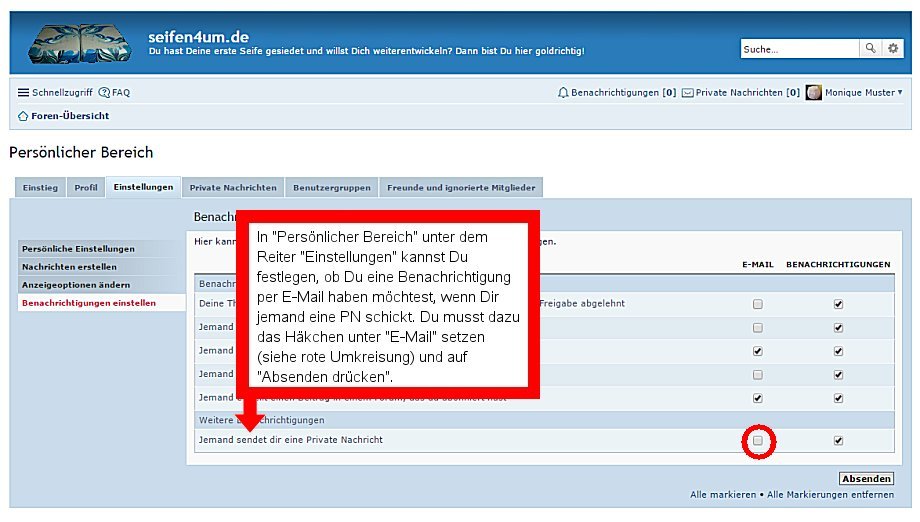Viewport: 920px width, 522px height.
Task: Click into the Suche search field
Action: tap(800, 48)
